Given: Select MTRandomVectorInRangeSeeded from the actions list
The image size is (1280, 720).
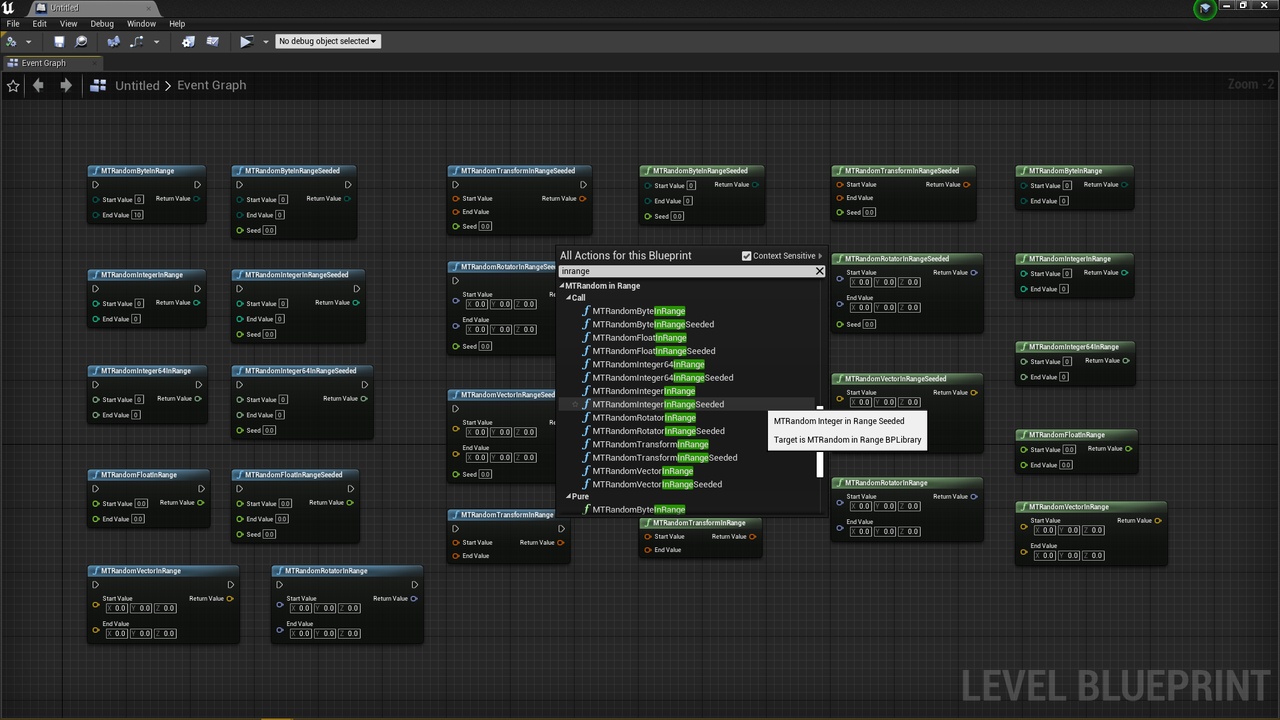Looking at the screenshot, I should click(x=657, y=485).
